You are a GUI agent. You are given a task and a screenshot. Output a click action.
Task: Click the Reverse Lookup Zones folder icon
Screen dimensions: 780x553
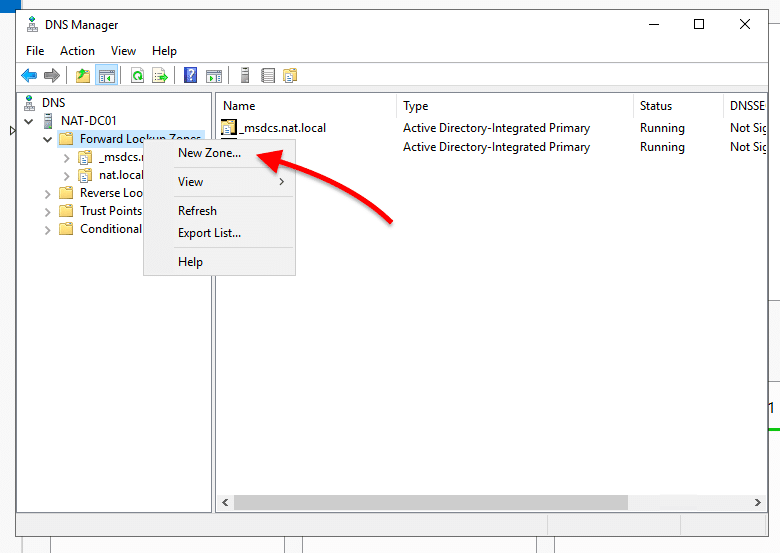(67, 193)
